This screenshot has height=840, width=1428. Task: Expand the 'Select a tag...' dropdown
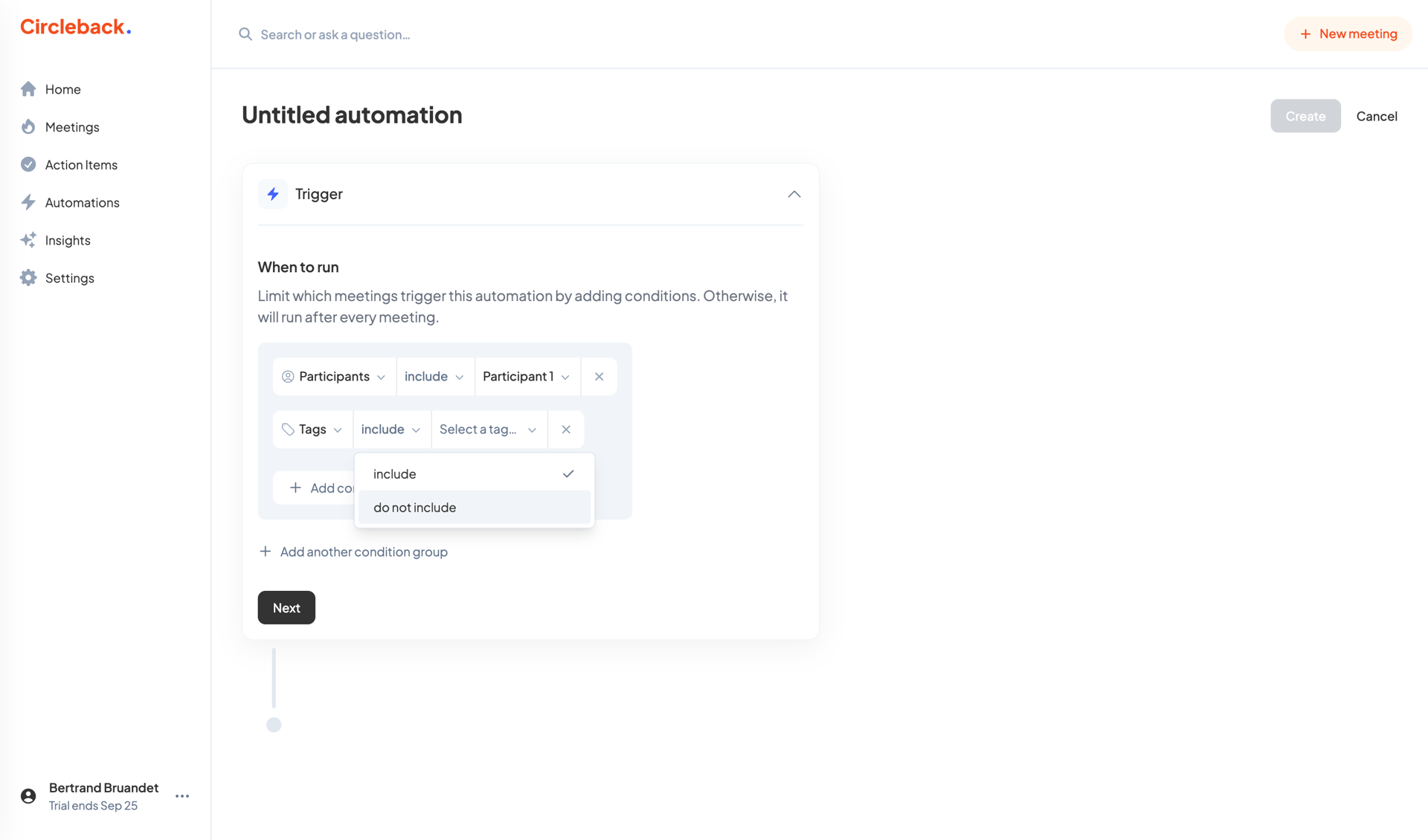tap(488, 429)
